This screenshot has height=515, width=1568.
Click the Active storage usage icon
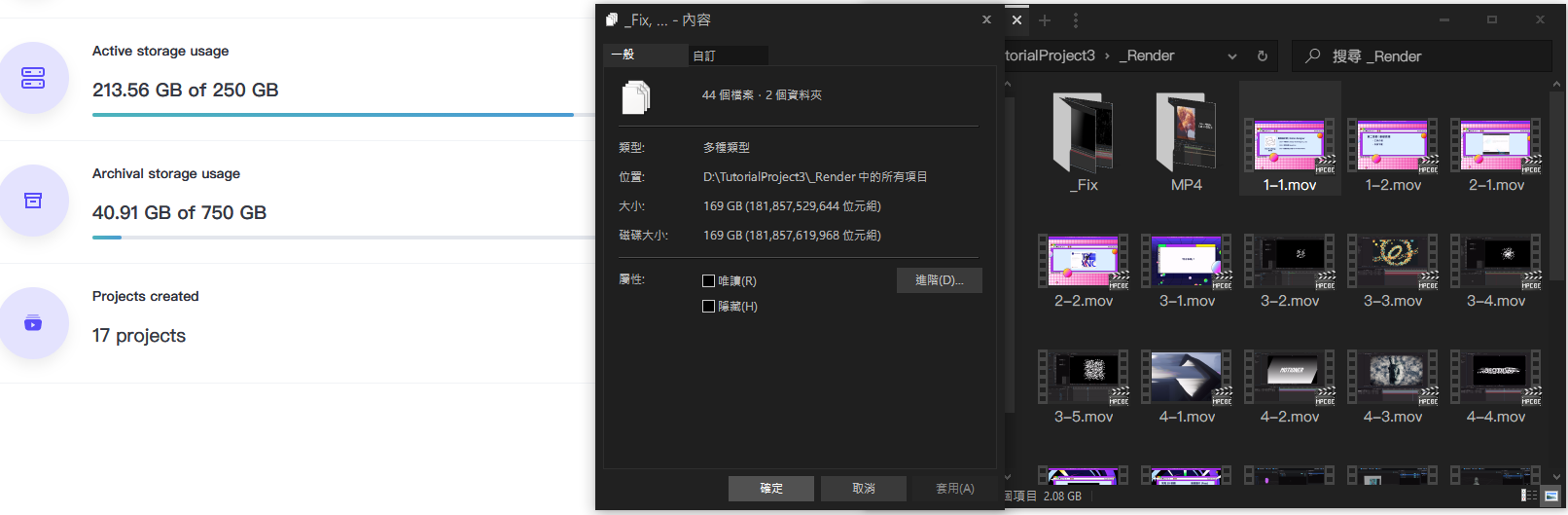click(x=33, y=78)
